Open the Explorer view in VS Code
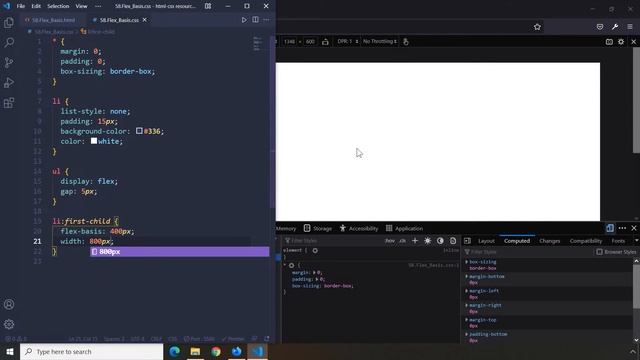The height and width of the screenshot is (360, 640). [x=9, y=22]
